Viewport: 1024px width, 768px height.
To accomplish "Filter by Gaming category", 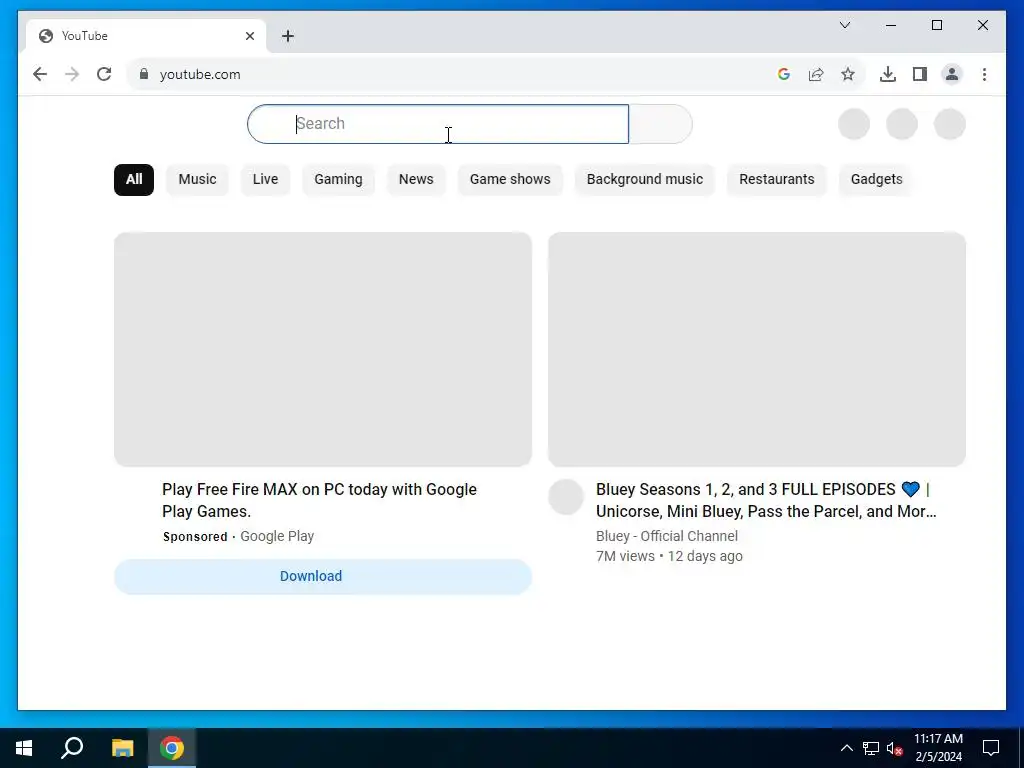I will tap(338, 180).
